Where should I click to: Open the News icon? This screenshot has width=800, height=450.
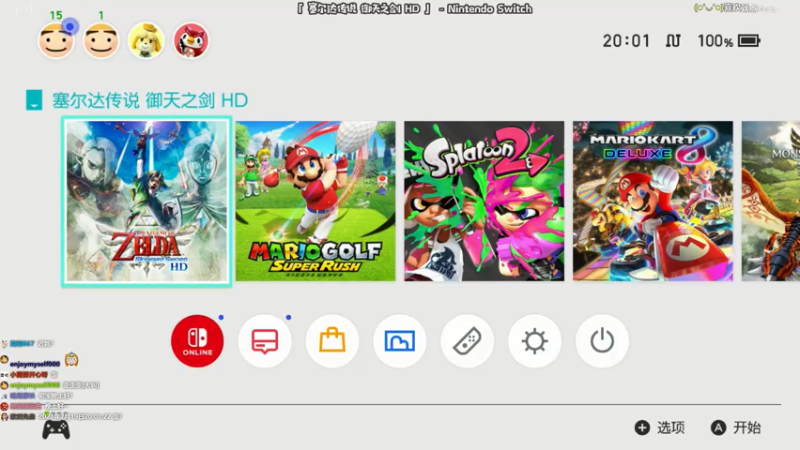pyautogui.click(x=265, y=341)
